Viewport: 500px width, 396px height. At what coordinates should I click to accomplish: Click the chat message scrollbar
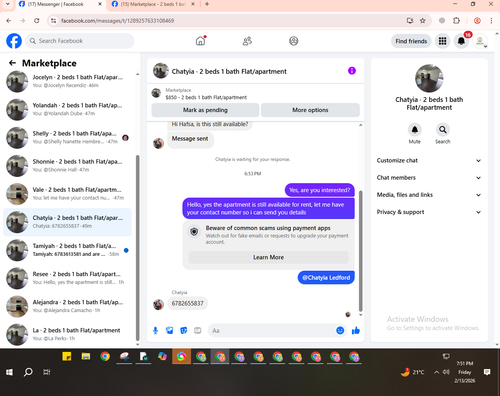pos(360,251)
